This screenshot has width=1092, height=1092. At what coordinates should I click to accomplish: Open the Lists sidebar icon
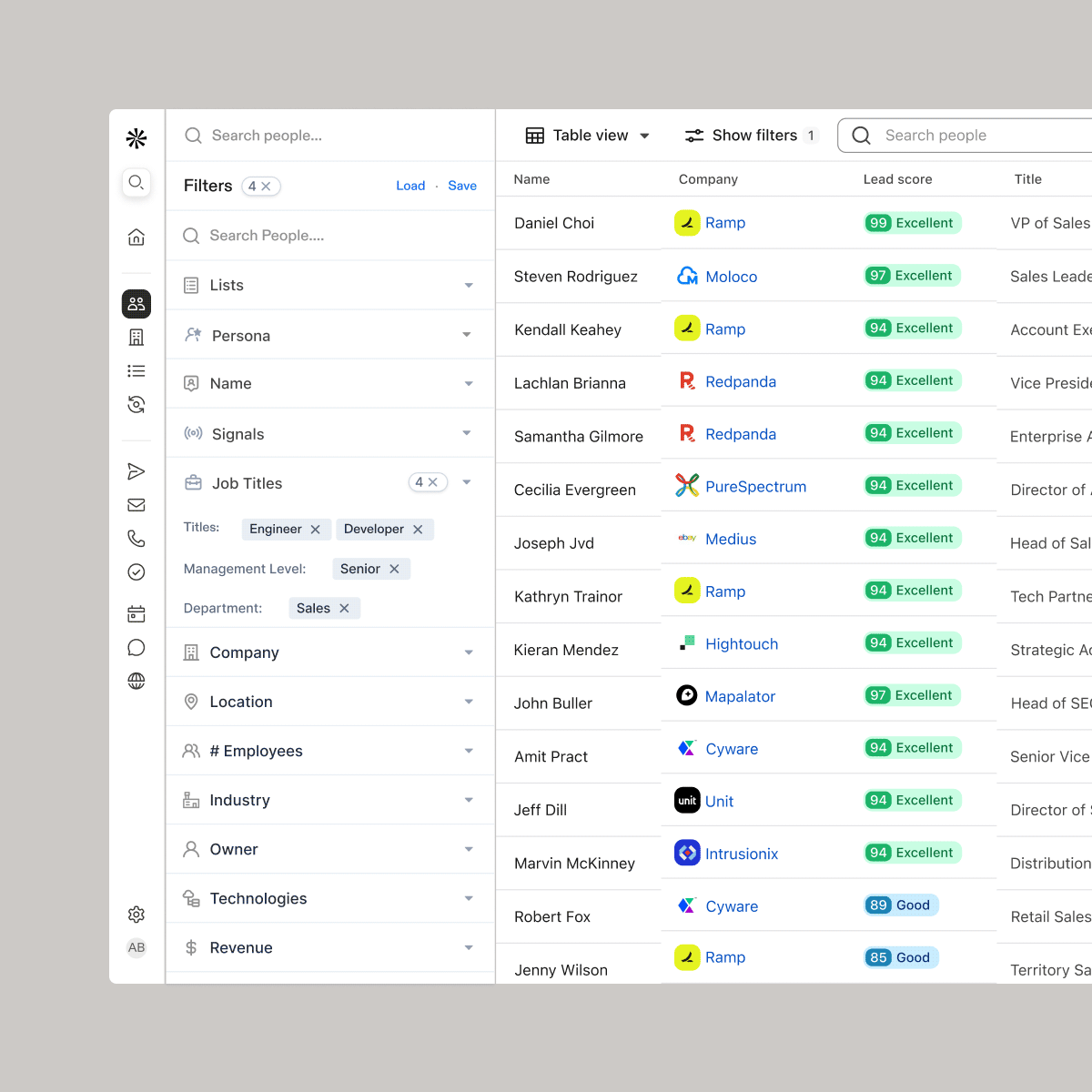[x=136, y=371]
